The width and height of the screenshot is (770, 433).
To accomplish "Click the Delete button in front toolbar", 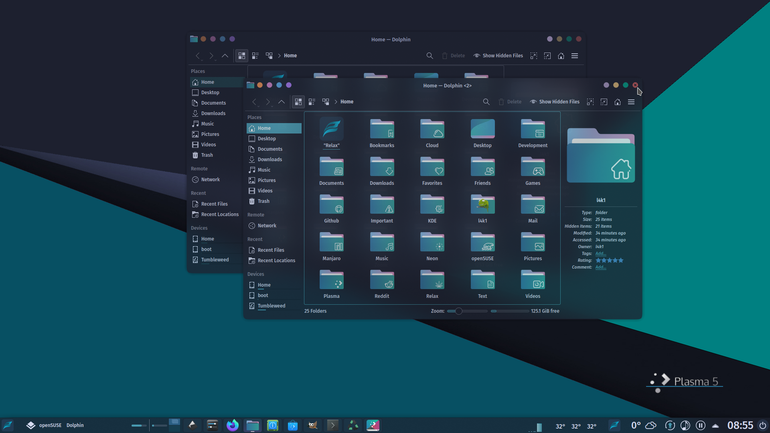I will 510,102.
